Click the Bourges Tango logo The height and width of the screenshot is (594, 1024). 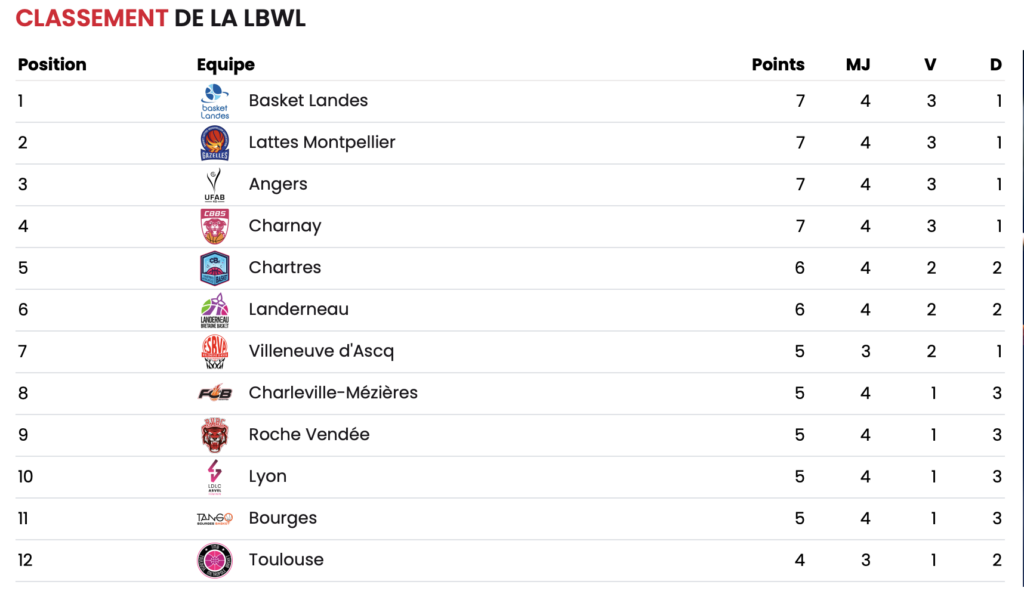point(215,518)
